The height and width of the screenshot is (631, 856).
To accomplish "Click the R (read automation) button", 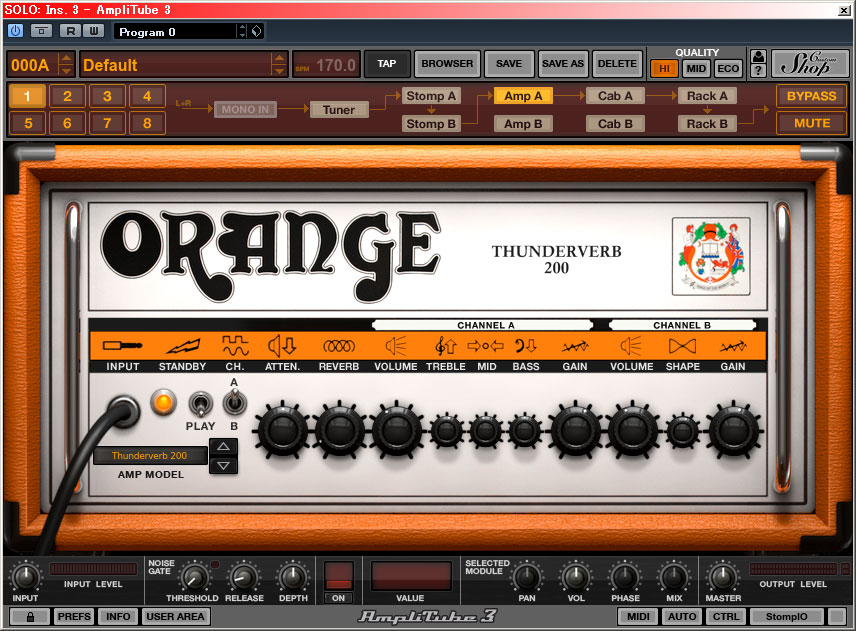I will pos(70,31).
